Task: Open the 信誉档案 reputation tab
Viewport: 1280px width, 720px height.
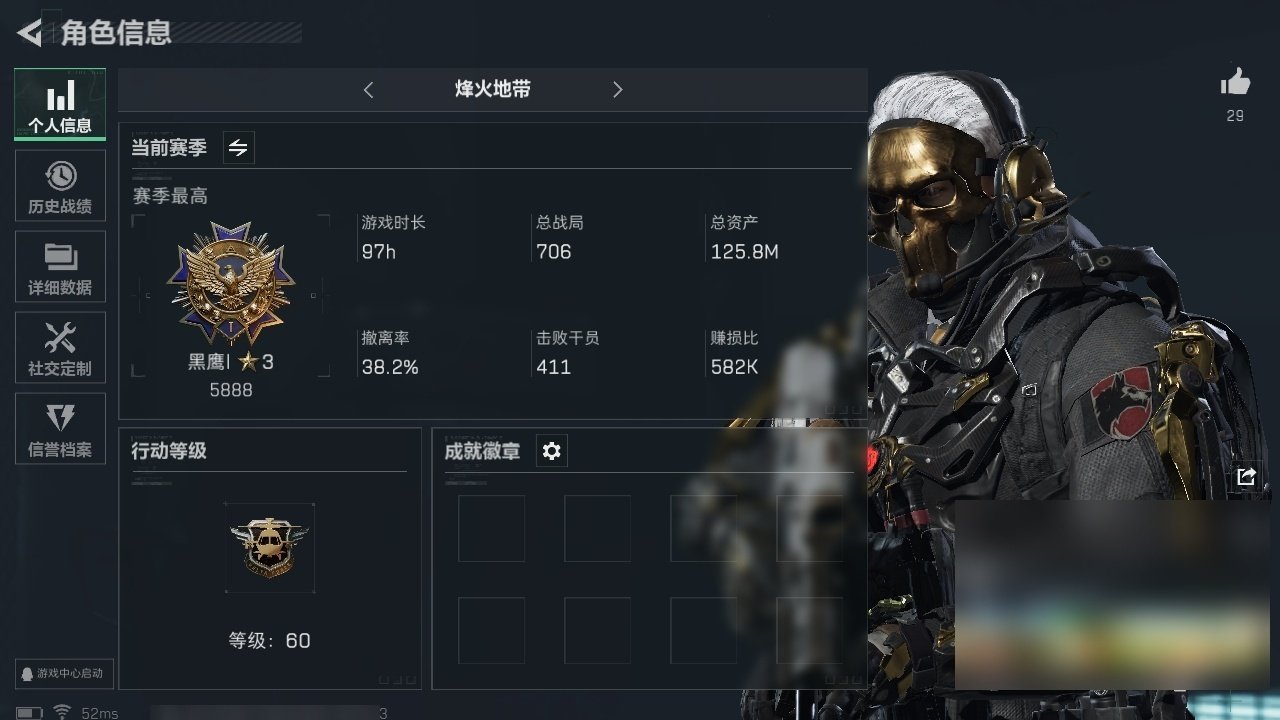Action: 60,428
